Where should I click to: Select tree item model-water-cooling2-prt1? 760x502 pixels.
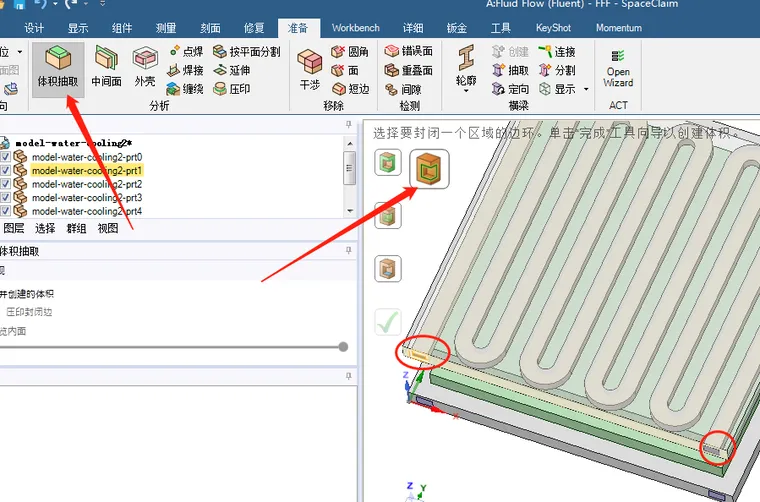click(x=87, y=171)
